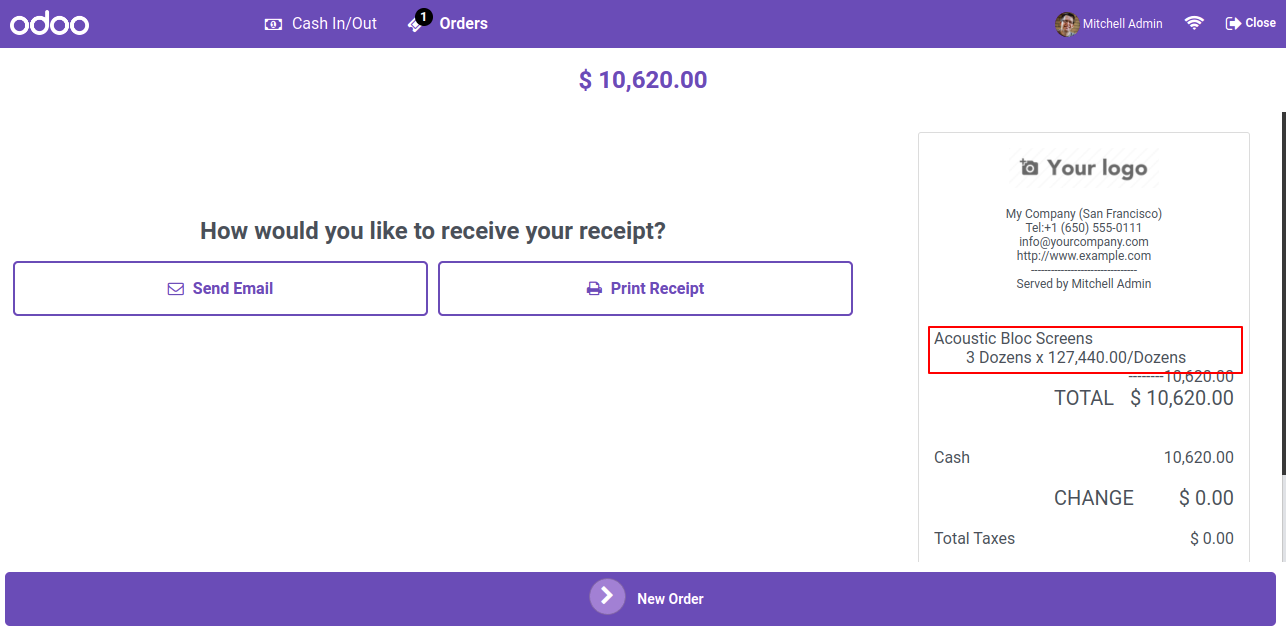Click the Odoo logo

click(x=50, y=24)
